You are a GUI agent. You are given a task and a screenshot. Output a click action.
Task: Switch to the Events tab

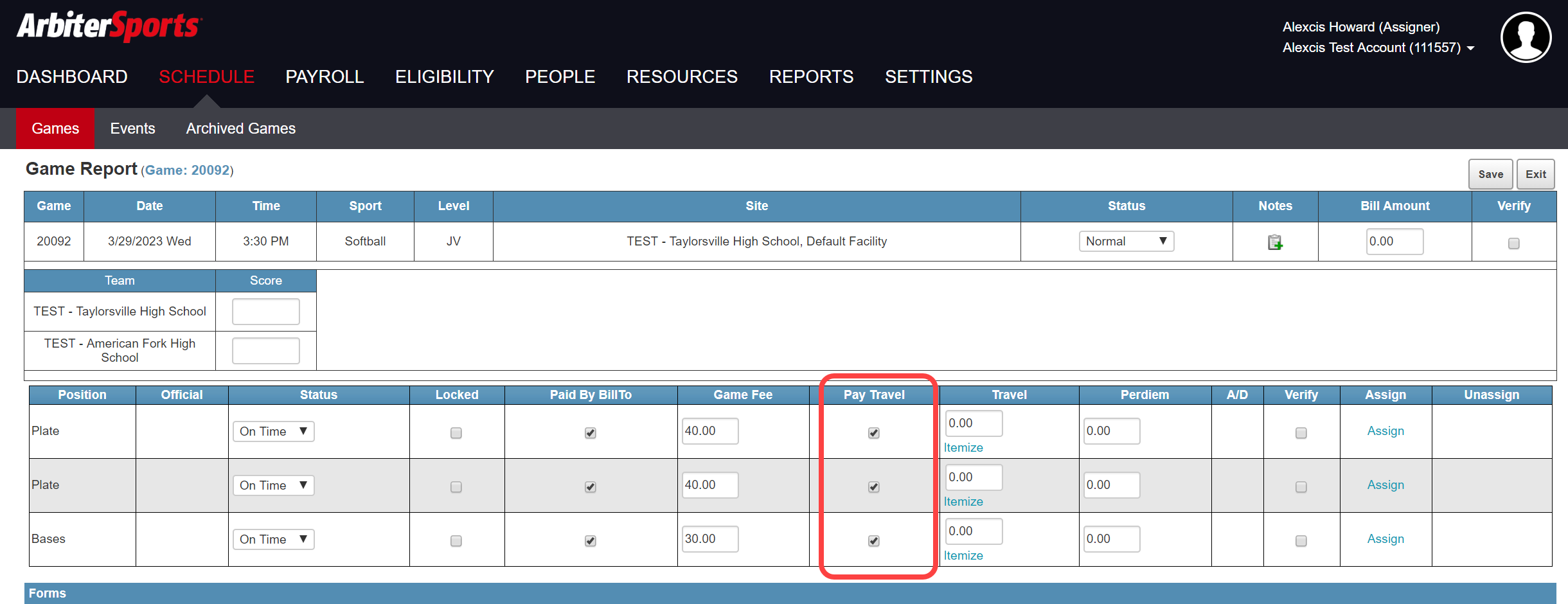[132, 129]
